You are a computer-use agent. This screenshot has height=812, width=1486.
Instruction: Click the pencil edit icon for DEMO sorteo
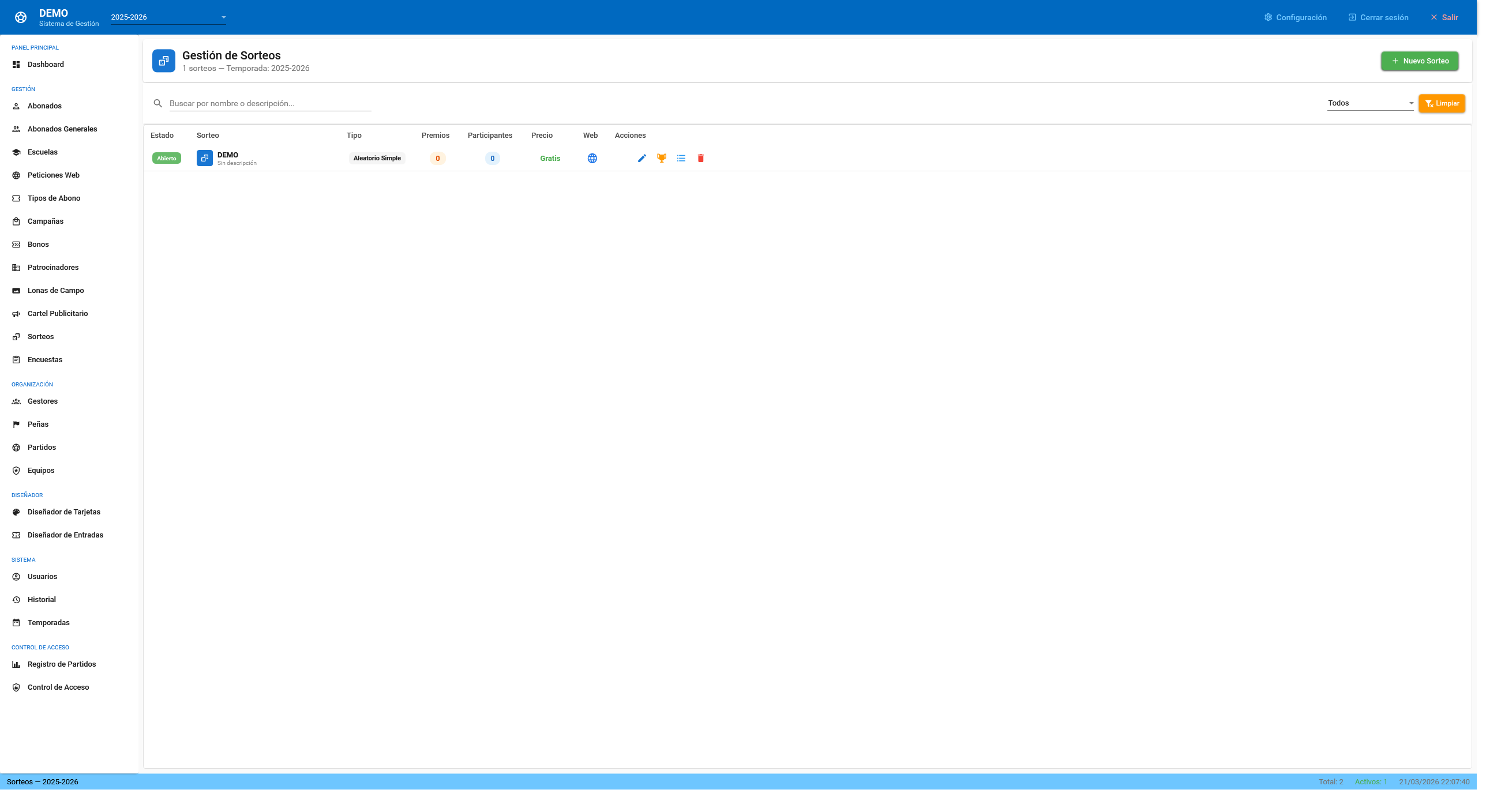[642, 158]
